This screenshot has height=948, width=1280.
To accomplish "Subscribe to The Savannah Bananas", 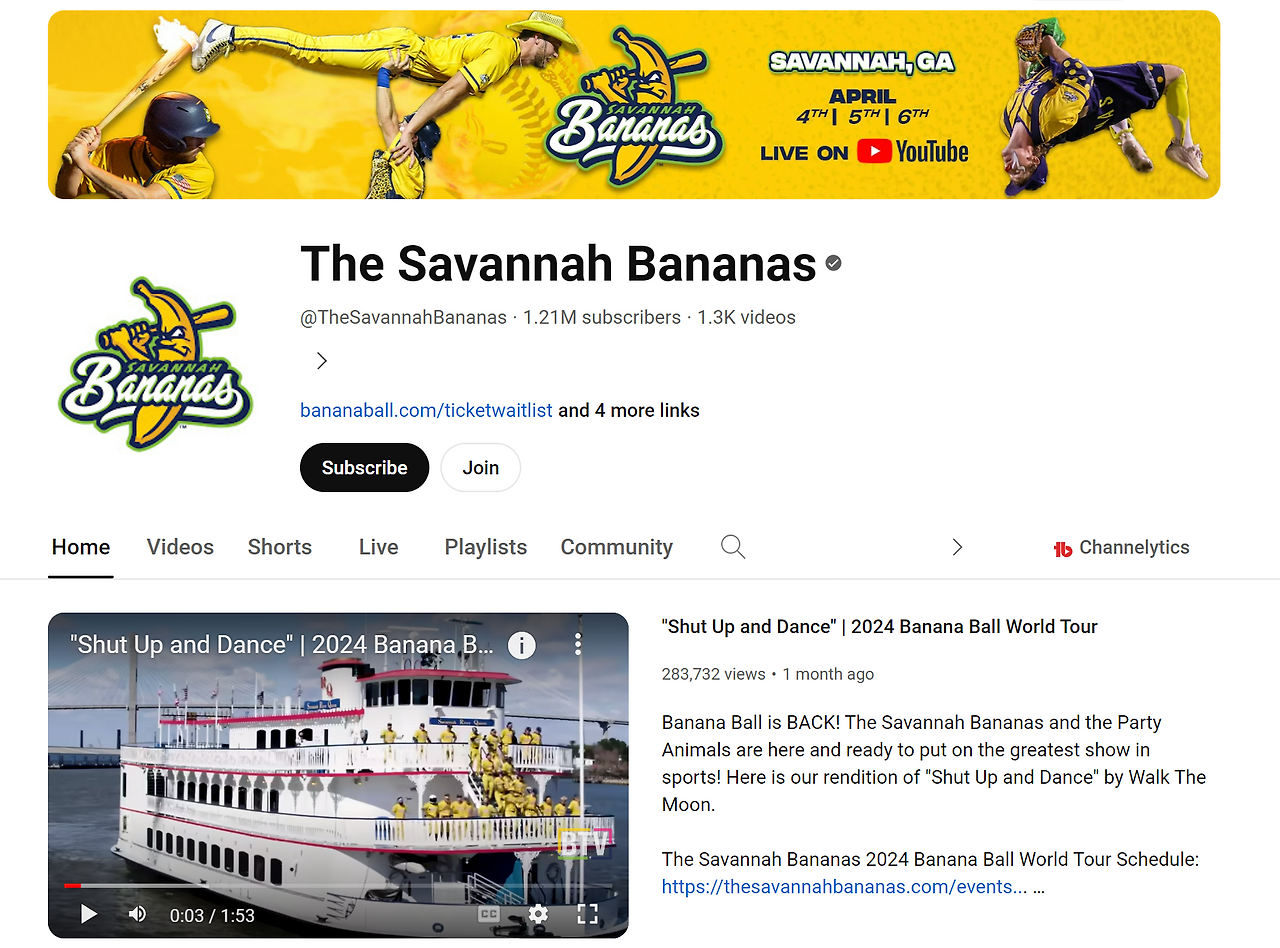I will pyautogui.click(x=364, y=467).
